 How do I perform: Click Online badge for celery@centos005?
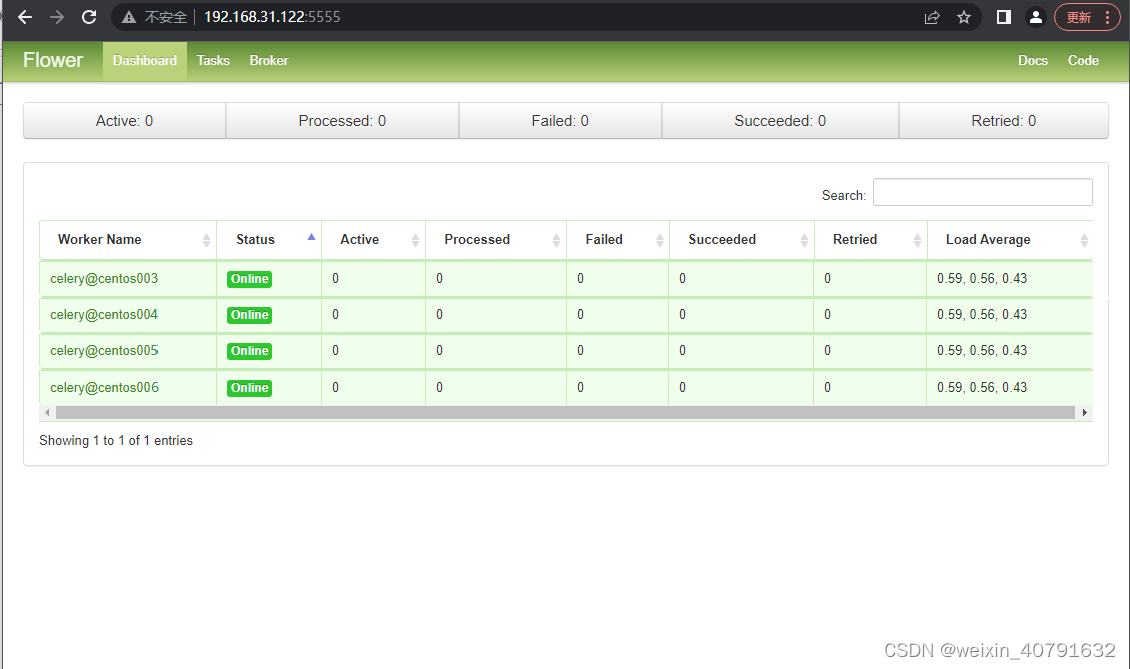tap(249, 351)
